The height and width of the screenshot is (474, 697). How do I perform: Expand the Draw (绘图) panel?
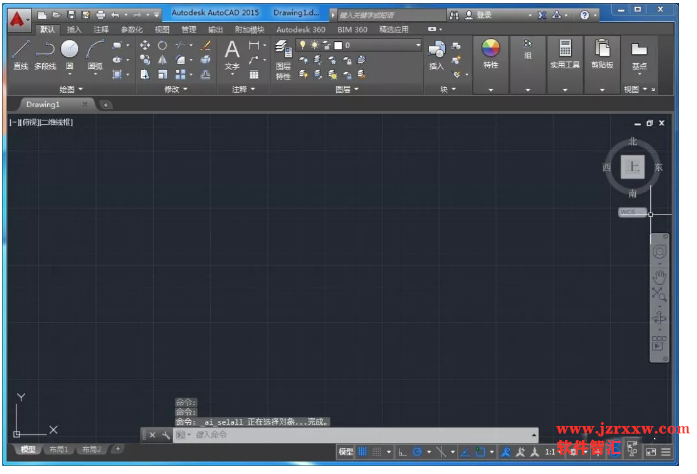click(x=71, y=89)
